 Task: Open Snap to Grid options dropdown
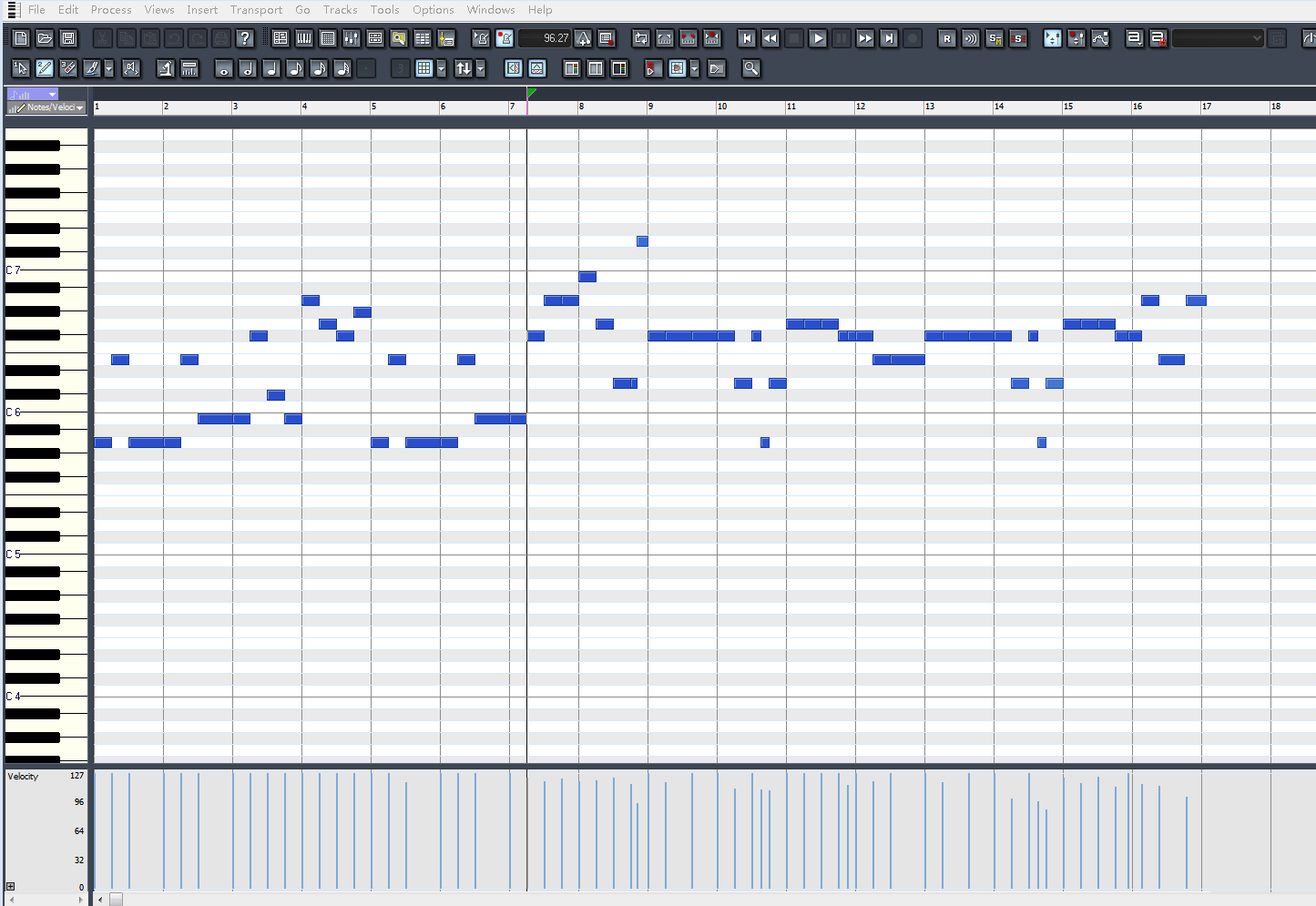(442, 68)
